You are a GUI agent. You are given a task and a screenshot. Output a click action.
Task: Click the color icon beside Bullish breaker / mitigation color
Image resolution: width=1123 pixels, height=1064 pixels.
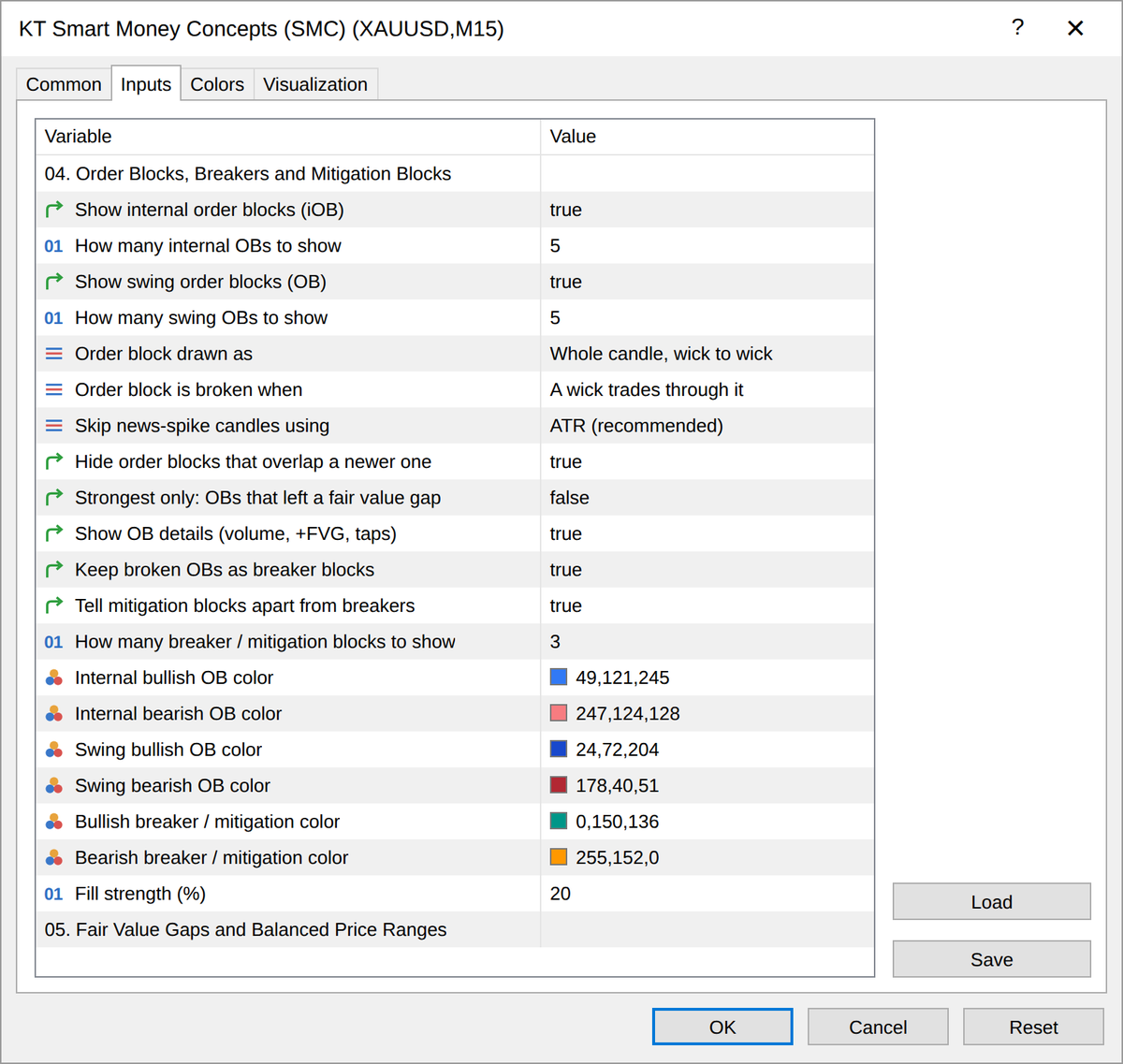54,822
